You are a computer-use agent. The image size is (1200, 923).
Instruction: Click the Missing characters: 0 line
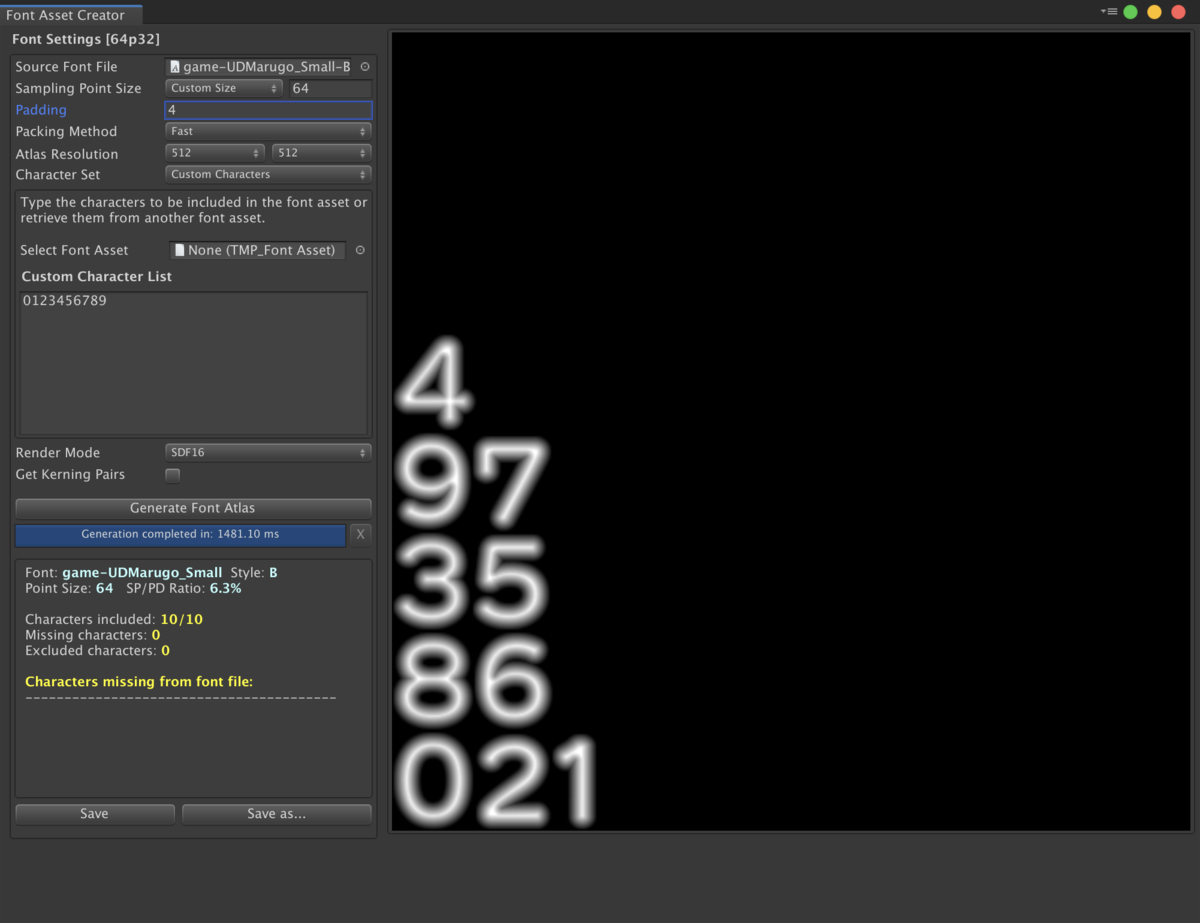(93, 635)
